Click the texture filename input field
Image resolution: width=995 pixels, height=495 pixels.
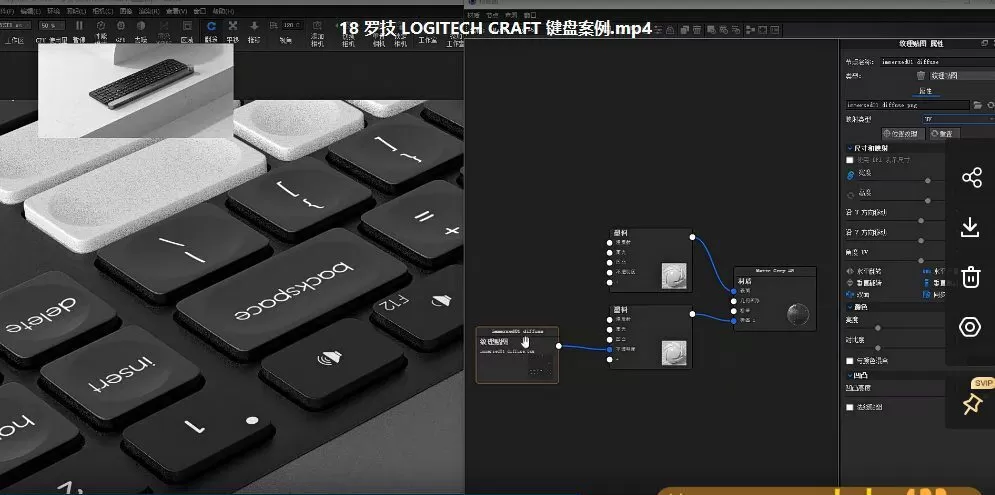tap(908, 105)
